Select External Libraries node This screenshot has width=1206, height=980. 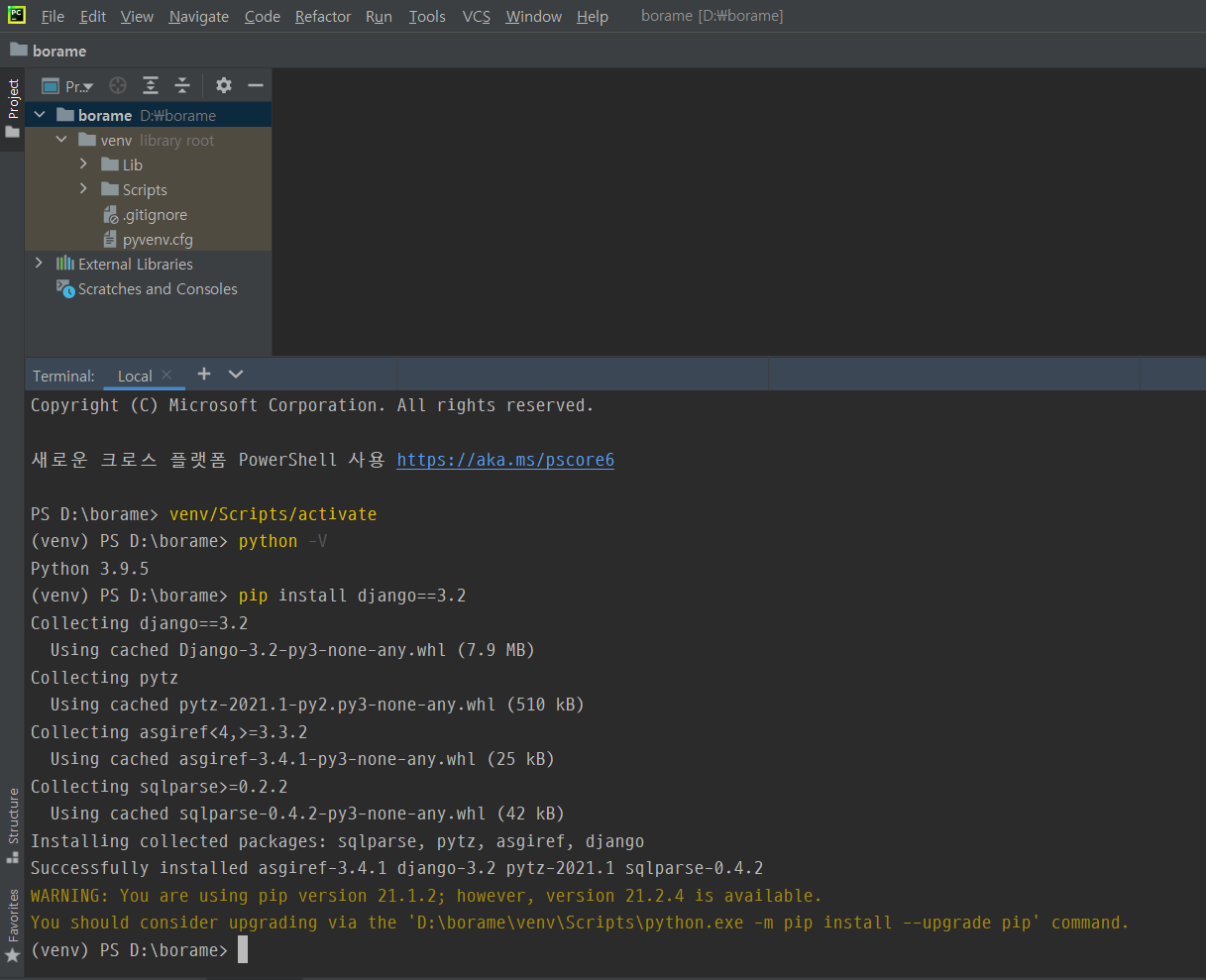tap(148, 264)
